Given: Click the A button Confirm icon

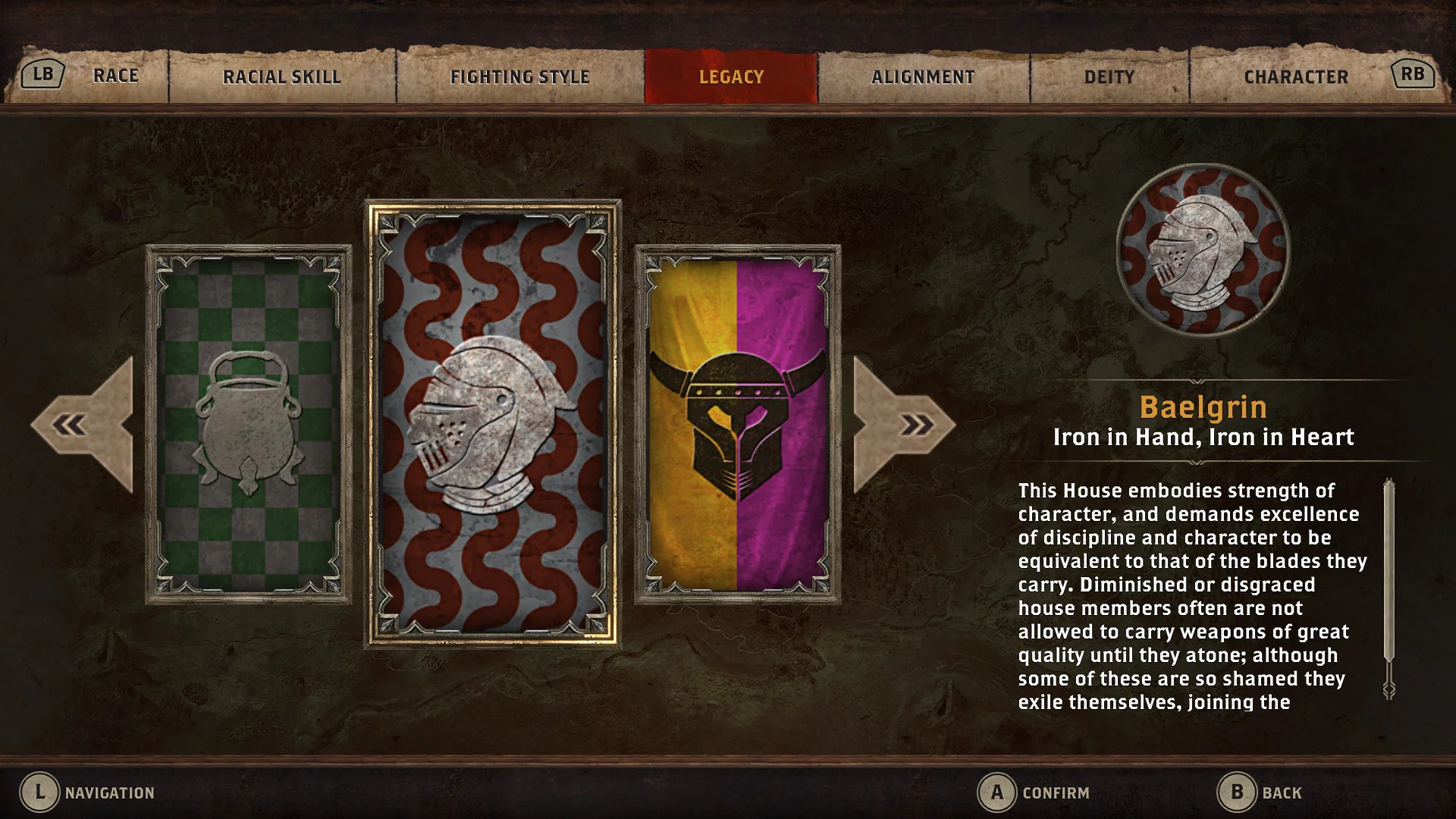Looking at the screenshot, I should 997,792.
